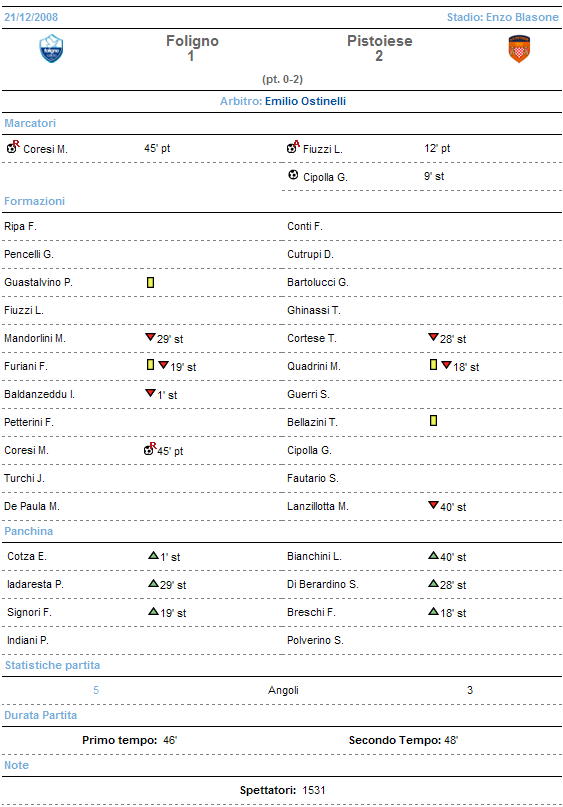
Task: Click the Statistiche partita section header
Action: [52, 665]
